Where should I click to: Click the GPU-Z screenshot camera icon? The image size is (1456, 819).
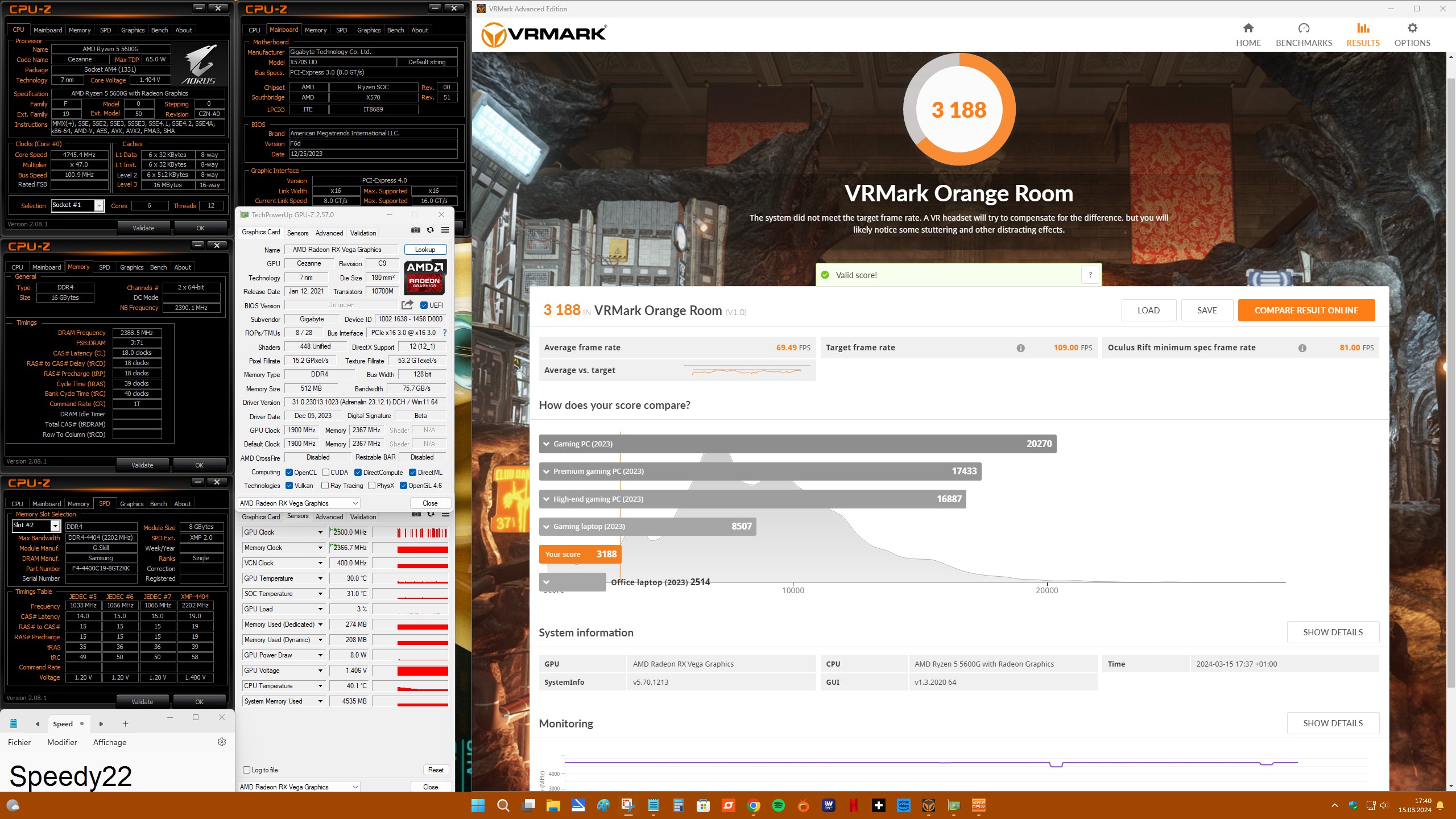pyautogui.click(x=416, y=230)
